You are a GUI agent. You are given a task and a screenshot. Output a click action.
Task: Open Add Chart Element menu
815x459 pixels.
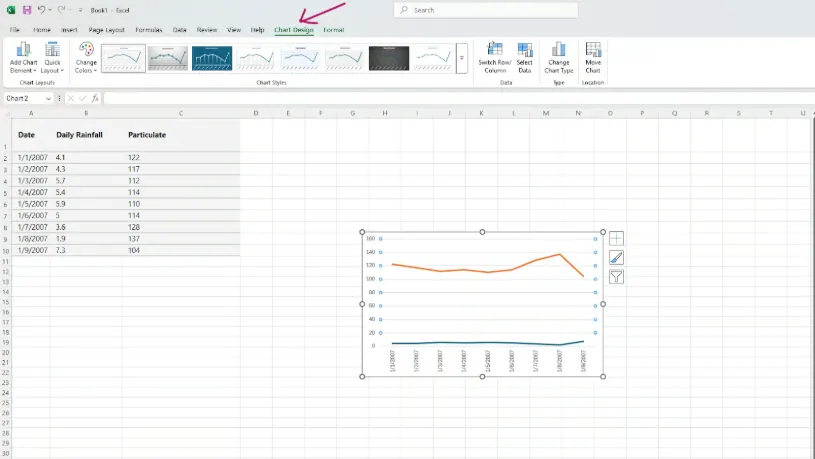click(23, 58)
